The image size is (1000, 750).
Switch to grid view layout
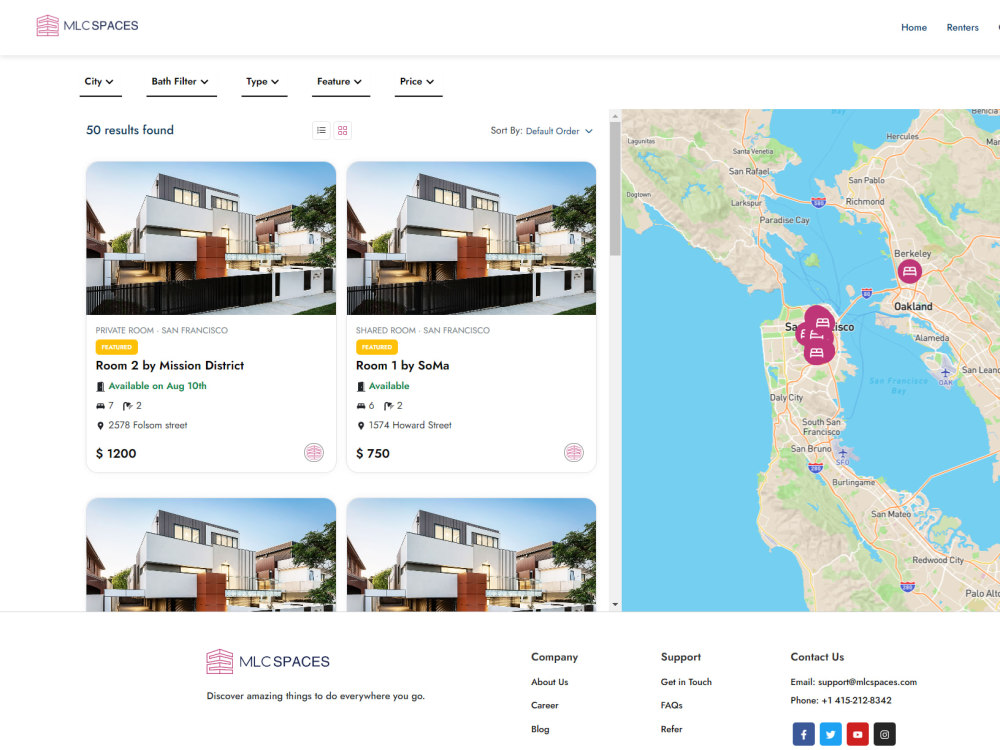click(342, 131)
